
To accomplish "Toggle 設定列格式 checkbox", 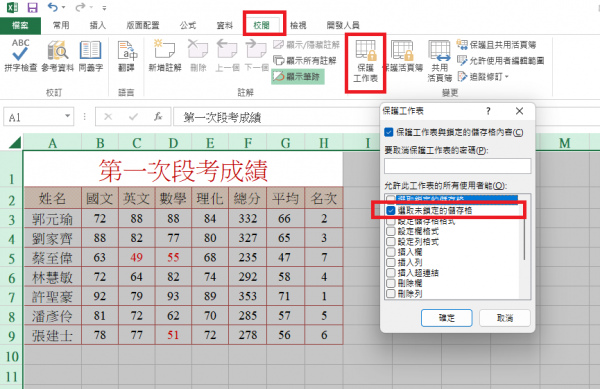I will pyautogui.click(x=391, y=241).
